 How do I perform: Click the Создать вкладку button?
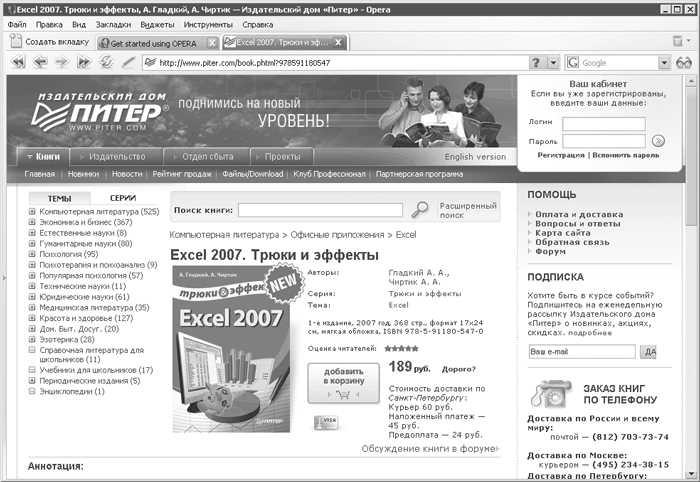pos(48,42)
